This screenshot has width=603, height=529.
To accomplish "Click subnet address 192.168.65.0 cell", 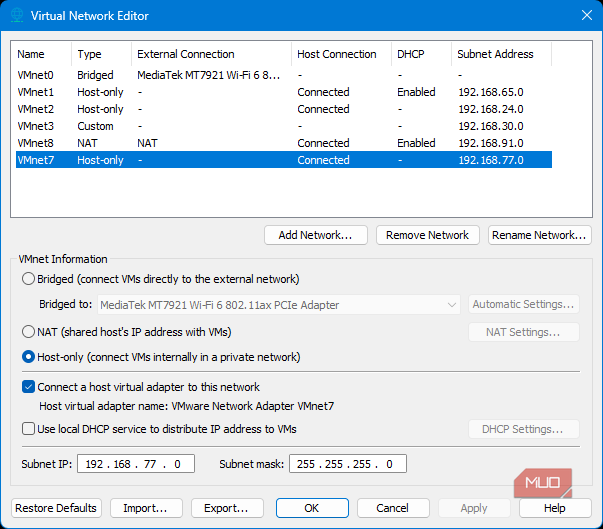I will (x=491, y=92).
